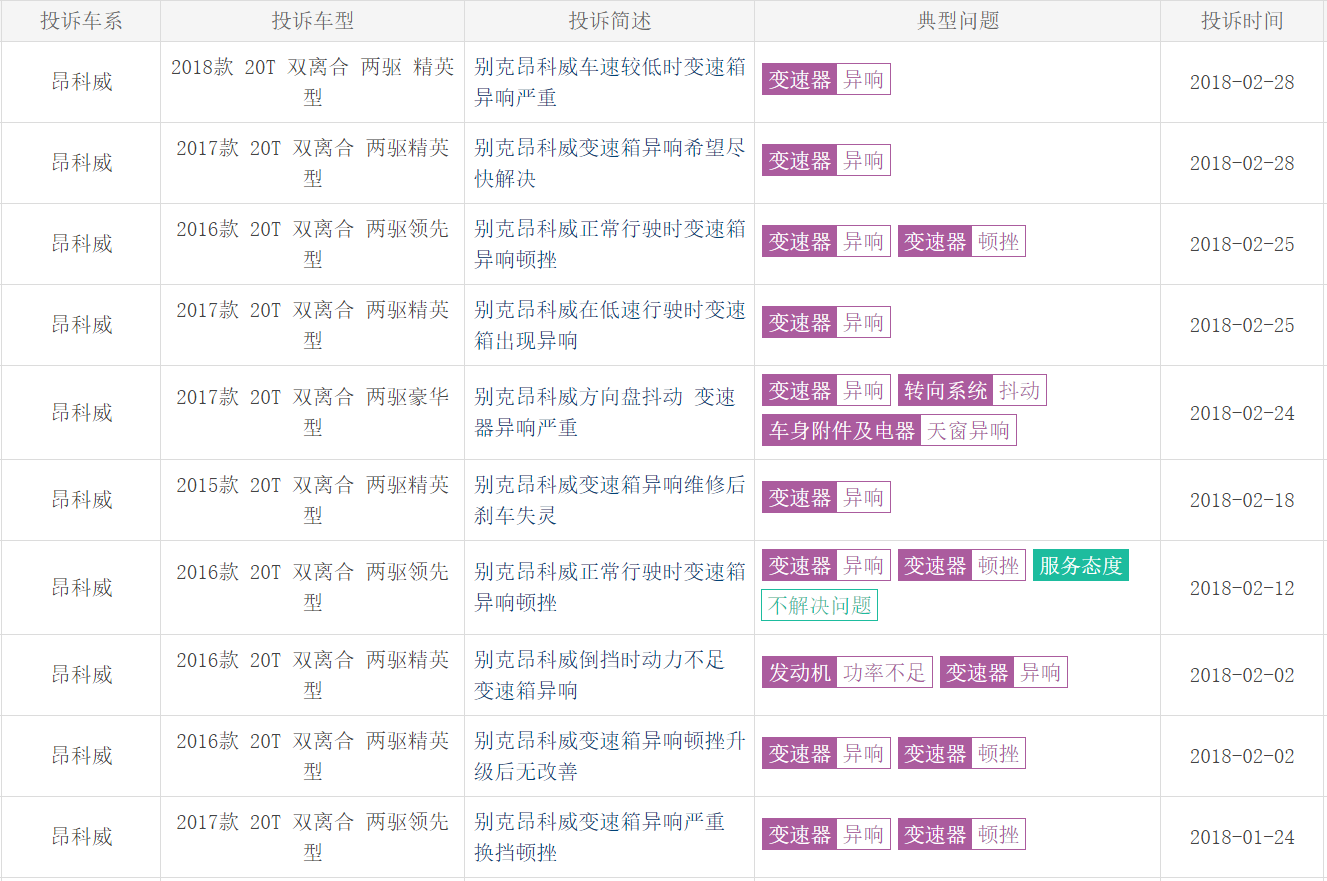This screenshot has height=881, width=1327.
Task: Click 变速器 异响 tag in 低速行驶时 row
Action: (826, 322)
